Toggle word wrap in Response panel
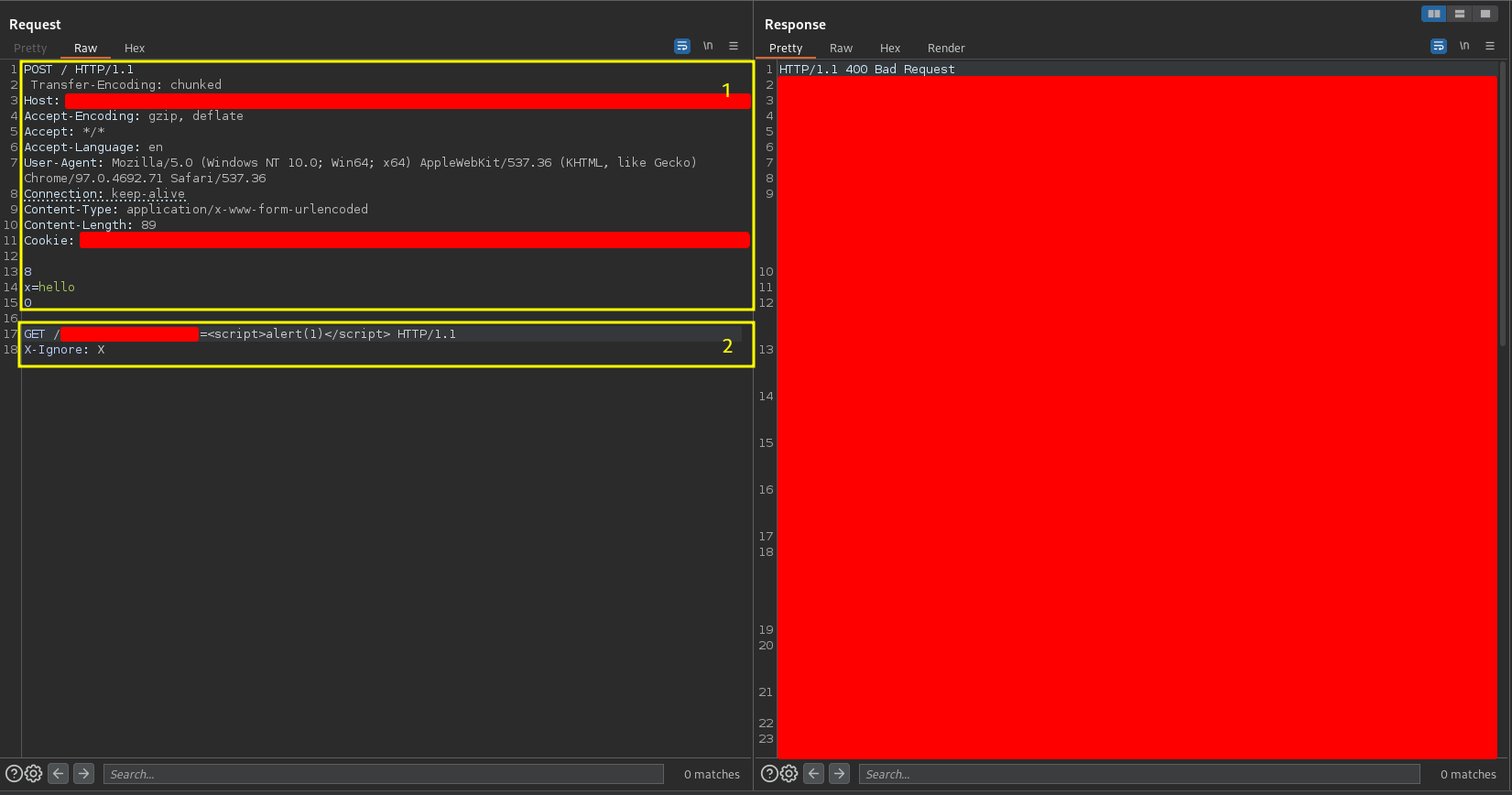1512x795 pixels. pyautogui.click(x=1439, y=46)
